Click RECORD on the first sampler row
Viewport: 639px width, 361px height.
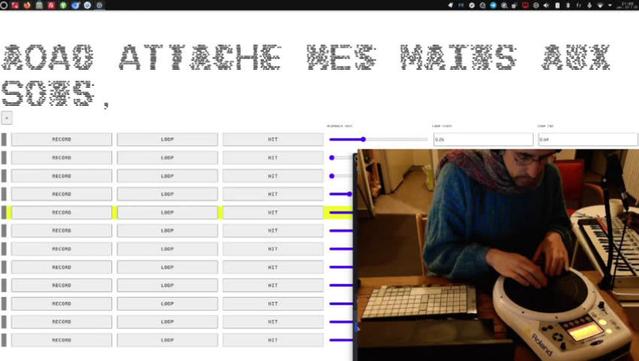[62, 139]
